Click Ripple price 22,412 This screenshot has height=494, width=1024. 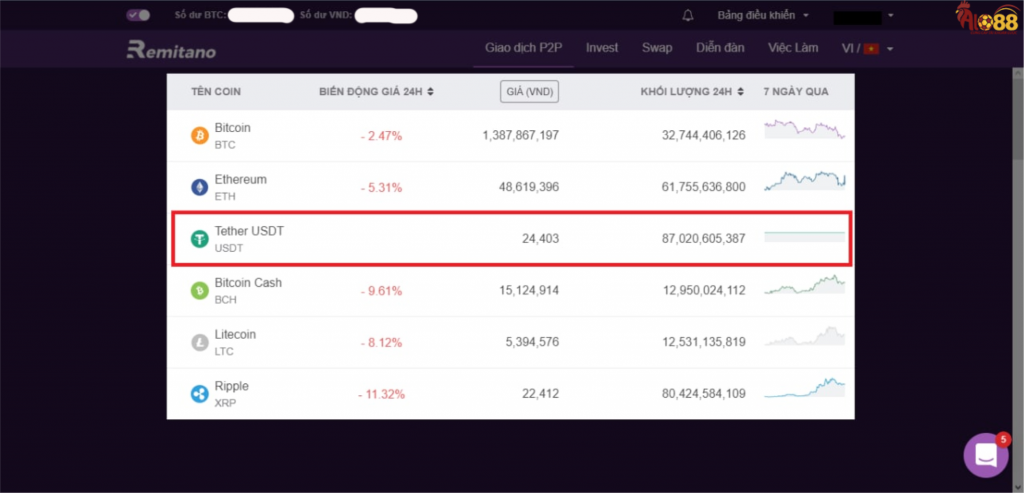[540, 394]
